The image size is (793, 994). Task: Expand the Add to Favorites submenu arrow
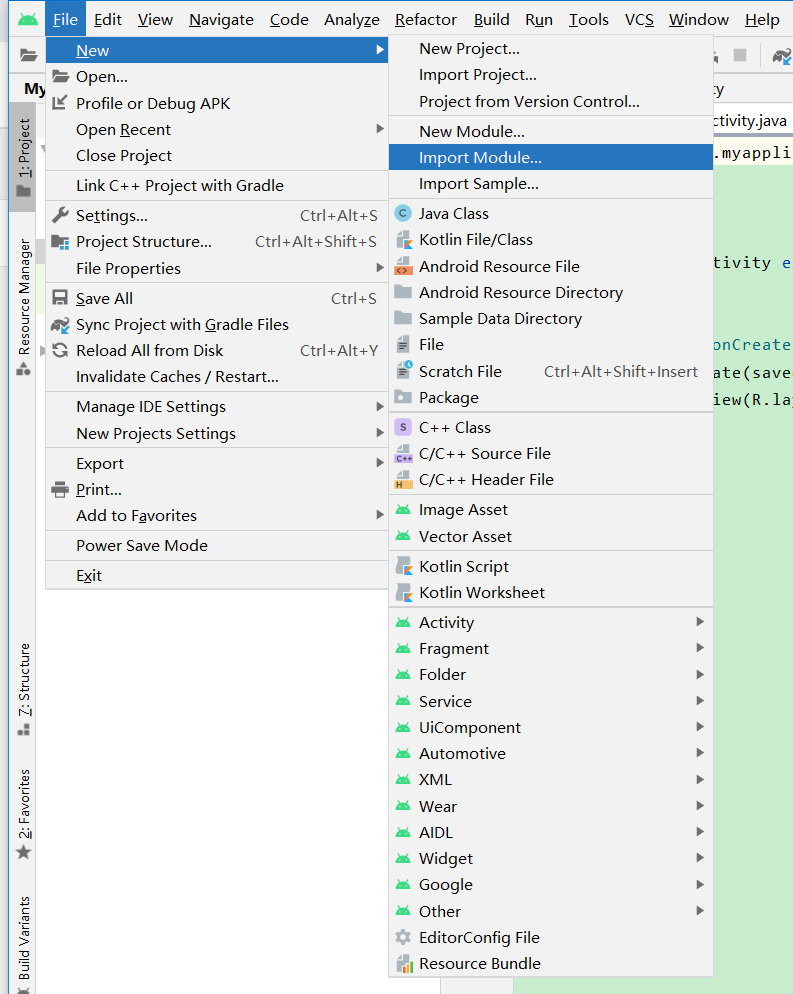coord(380,515)
